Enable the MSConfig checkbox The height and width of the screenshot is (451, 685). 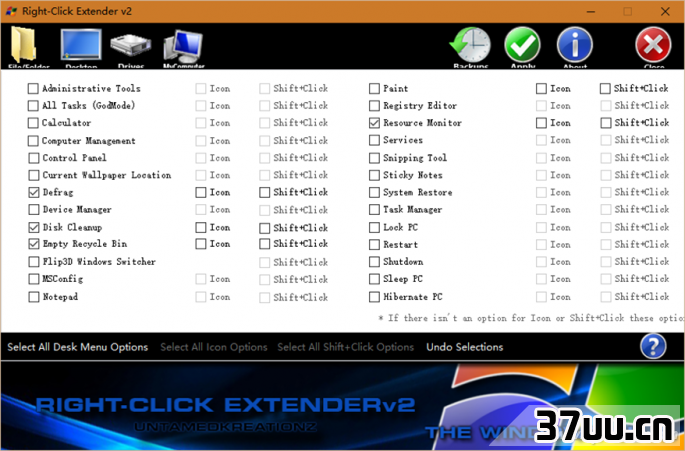34,279
